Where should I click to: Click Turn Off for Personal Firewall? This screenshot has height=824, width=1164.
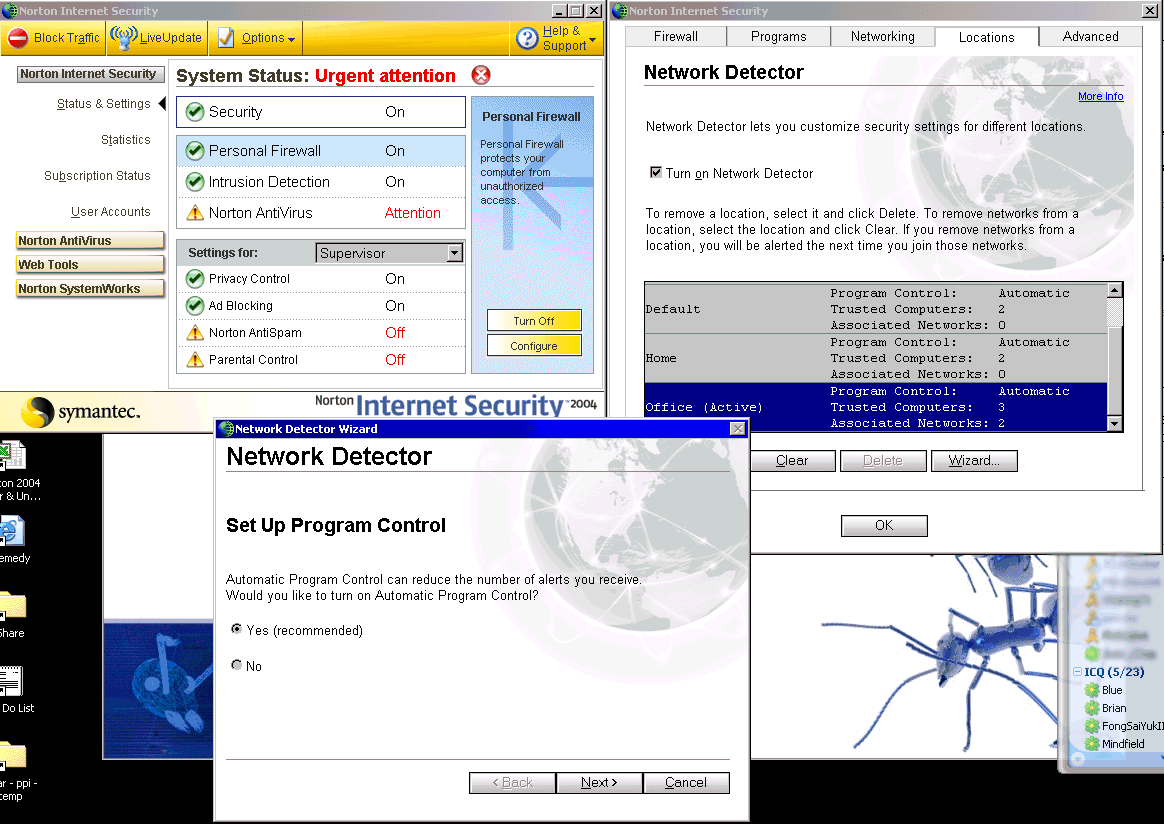tap(534, 321)
